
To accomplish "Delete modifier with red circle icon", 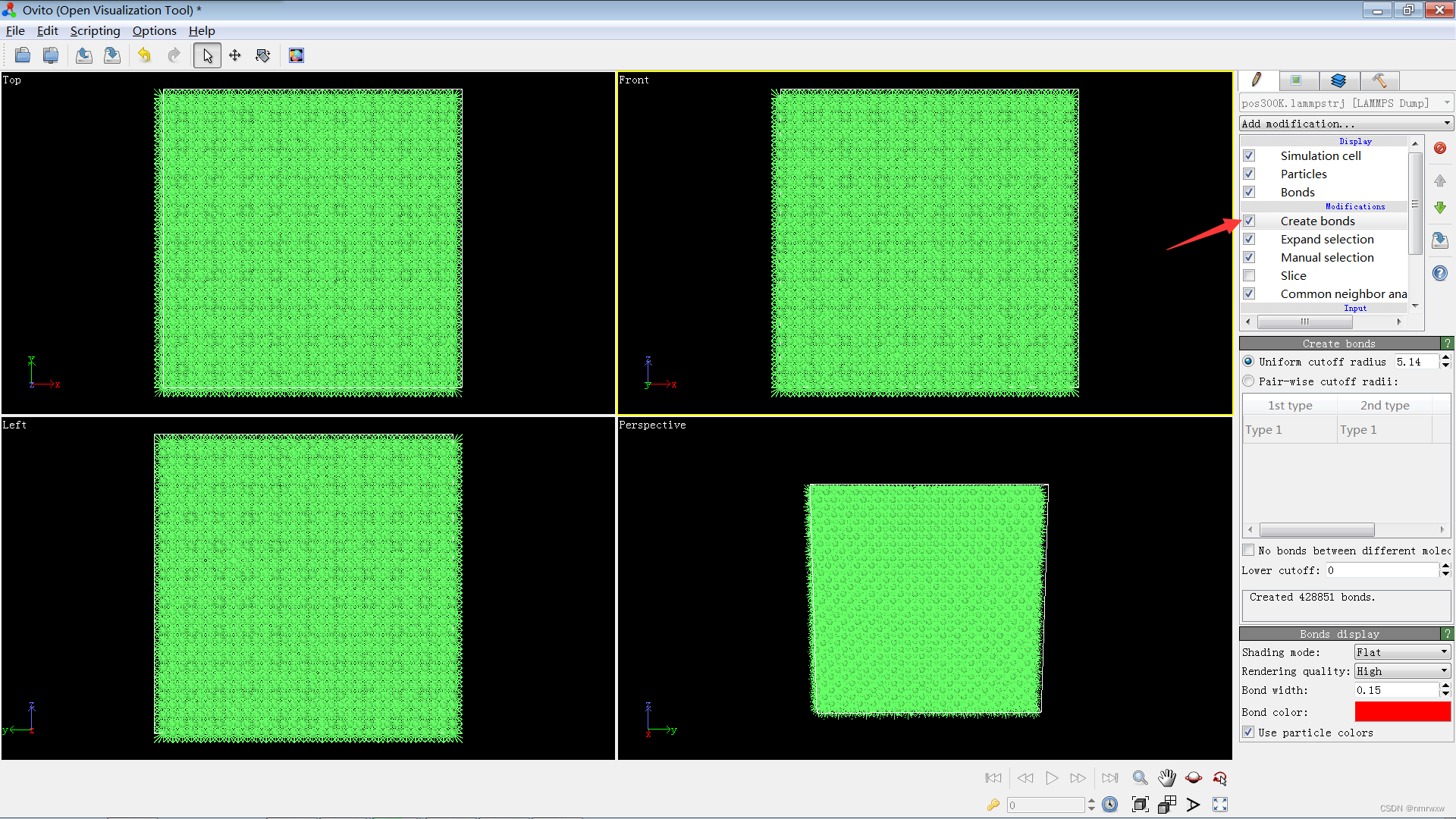I will pos(1440,149).
